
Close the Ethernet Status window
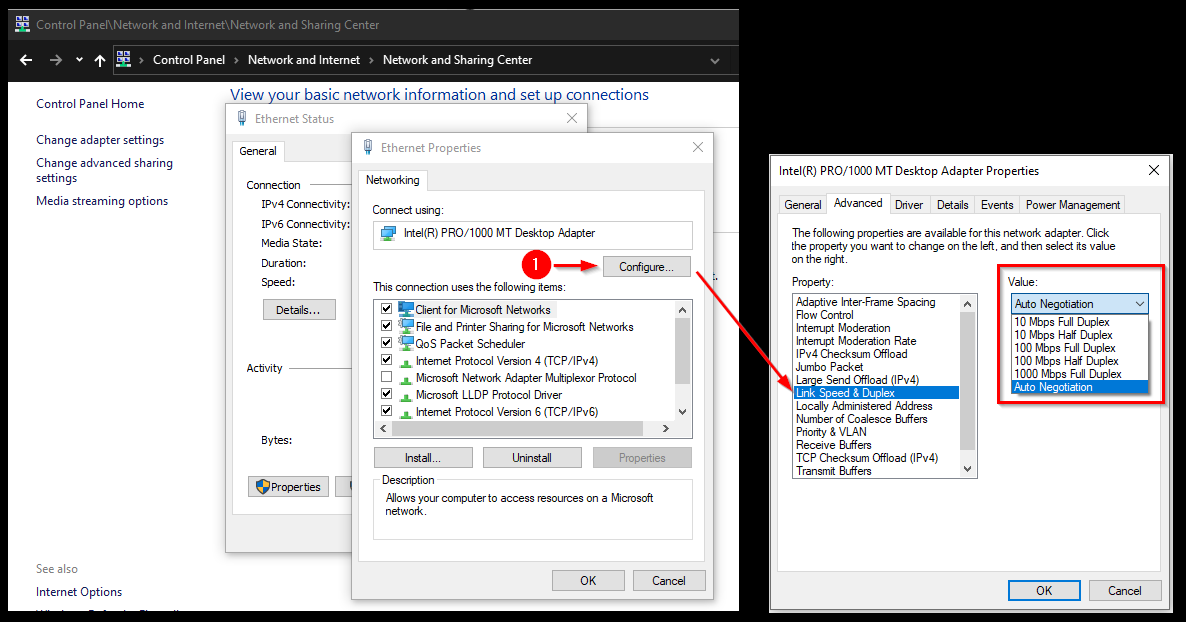pyautogui.click(x=572, y=118)
